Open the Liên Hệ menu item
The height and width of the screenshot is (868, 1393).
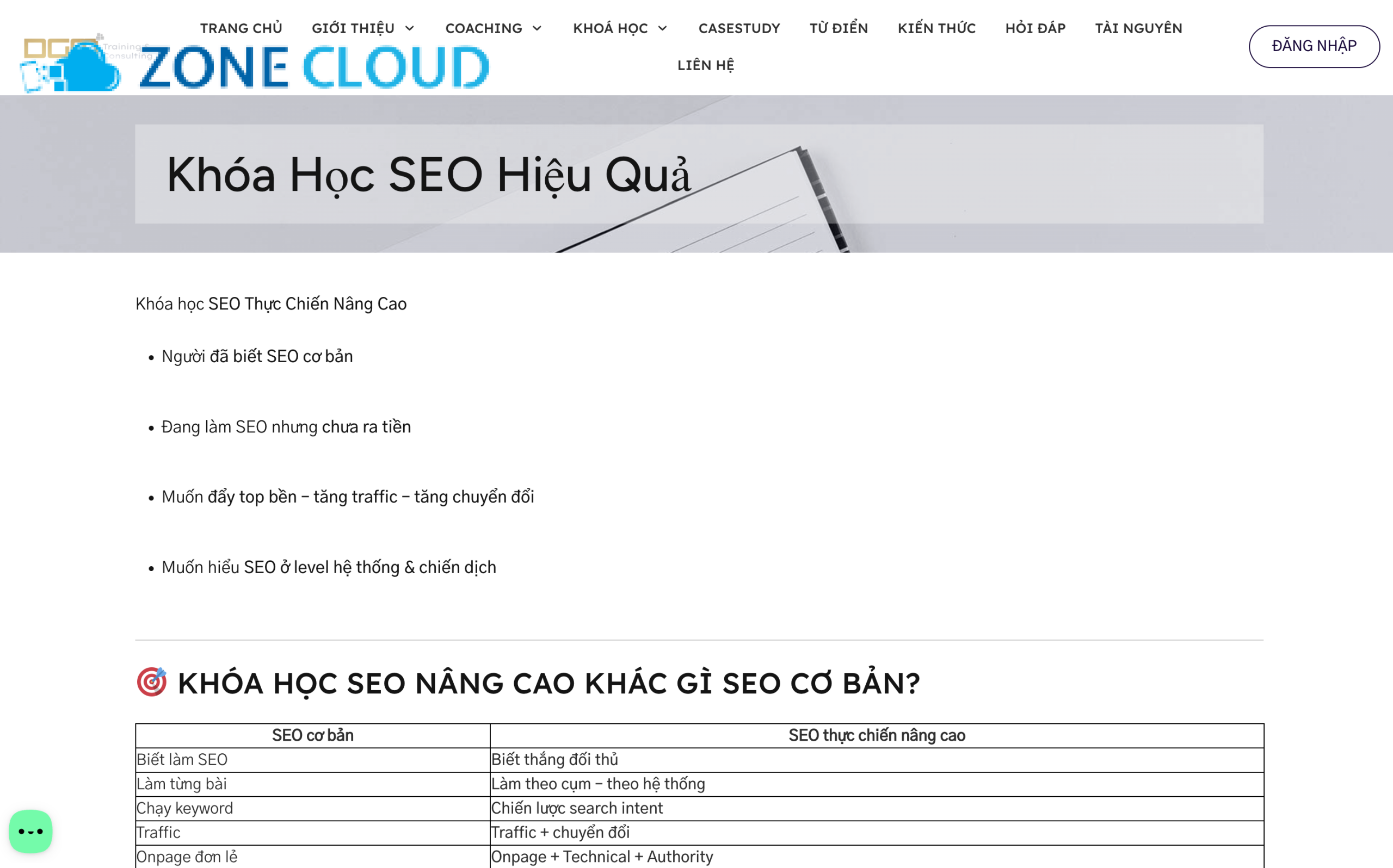point(705,65)
